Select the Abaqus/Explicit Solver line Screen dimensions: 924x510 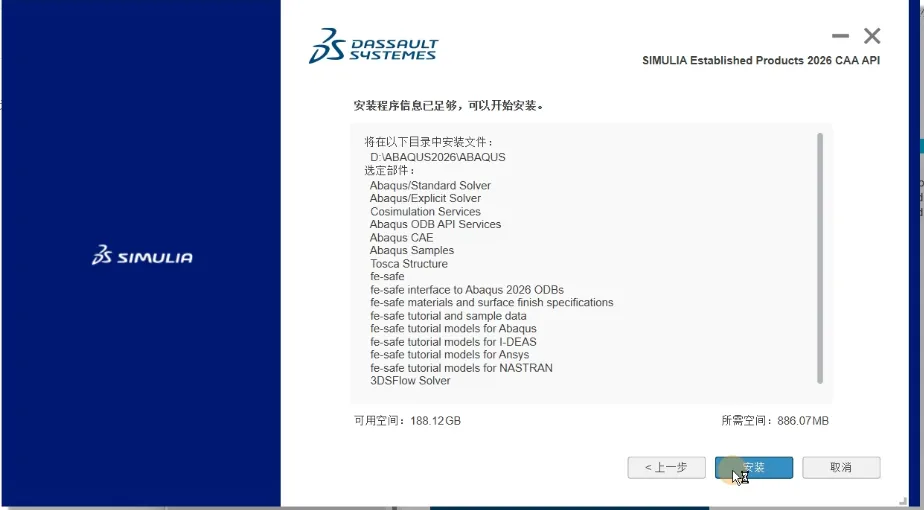425,198
